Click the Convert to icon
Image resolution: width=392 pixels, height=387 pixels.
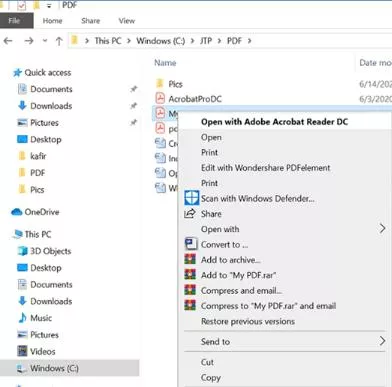191,244
